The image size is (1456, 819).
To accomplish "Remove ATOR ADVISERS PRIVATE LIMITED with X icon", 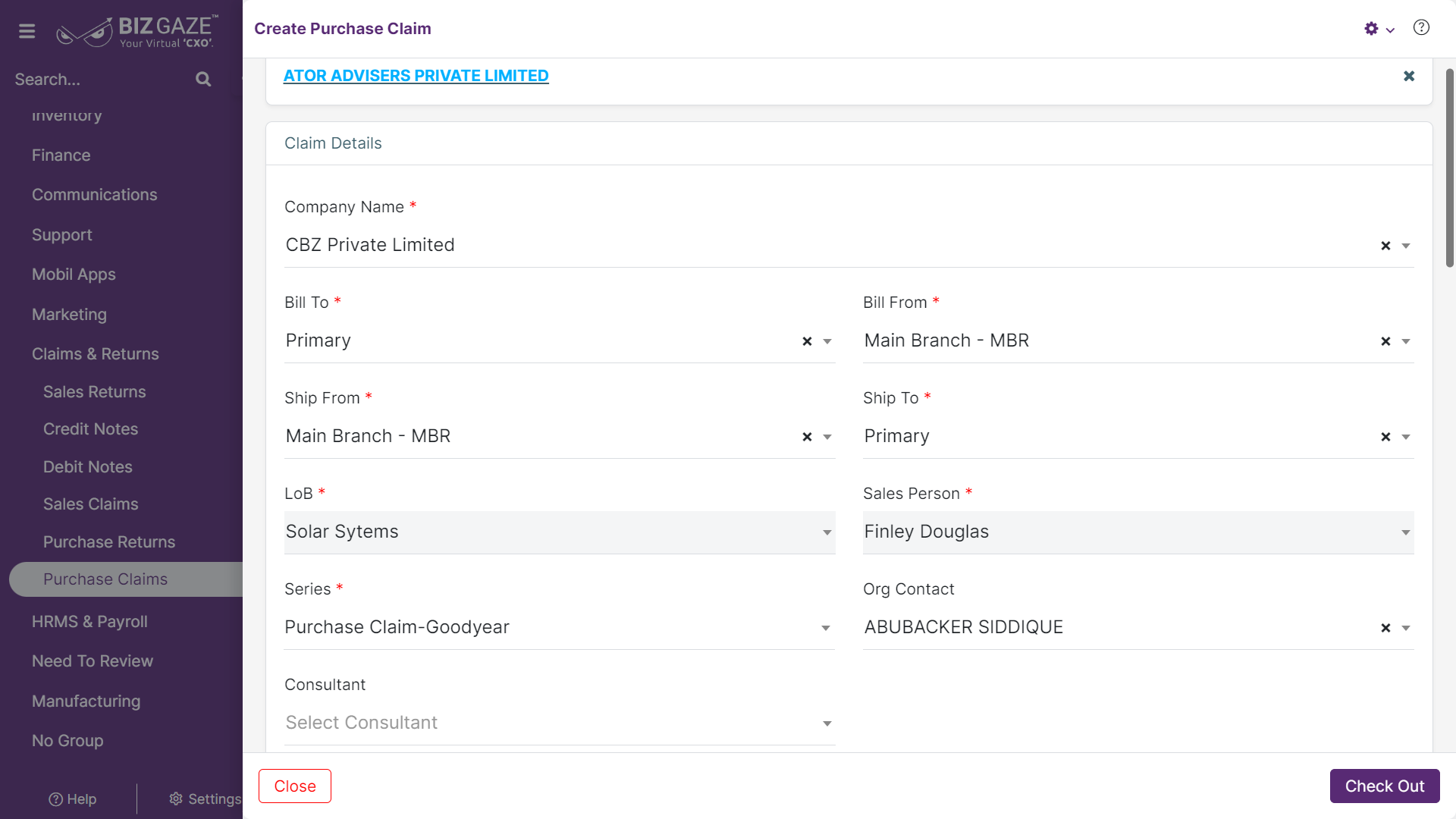I will 1409,76.
